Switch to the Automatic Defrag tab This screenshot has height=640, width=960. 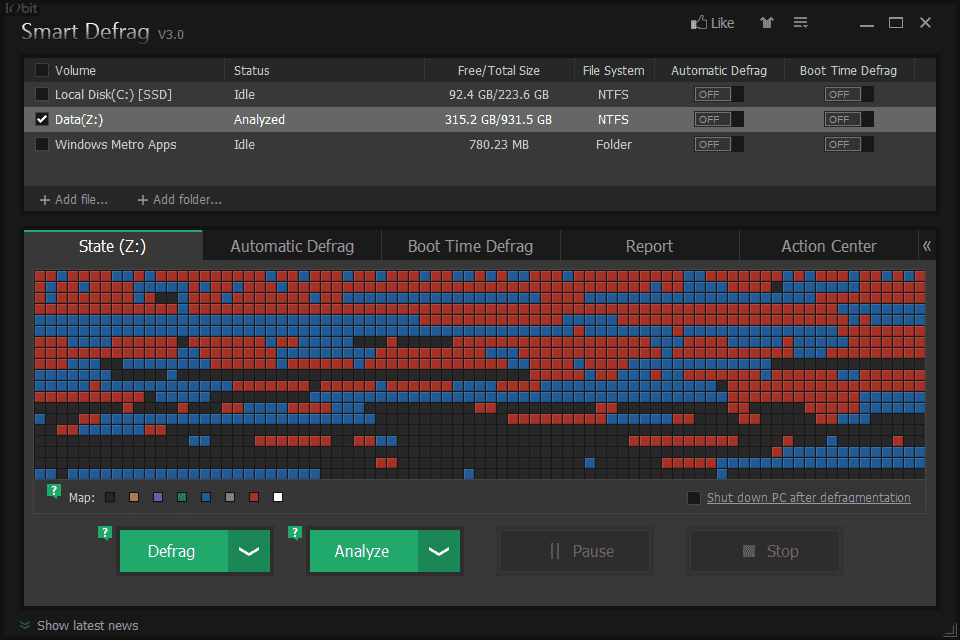[x=292, y=246]
